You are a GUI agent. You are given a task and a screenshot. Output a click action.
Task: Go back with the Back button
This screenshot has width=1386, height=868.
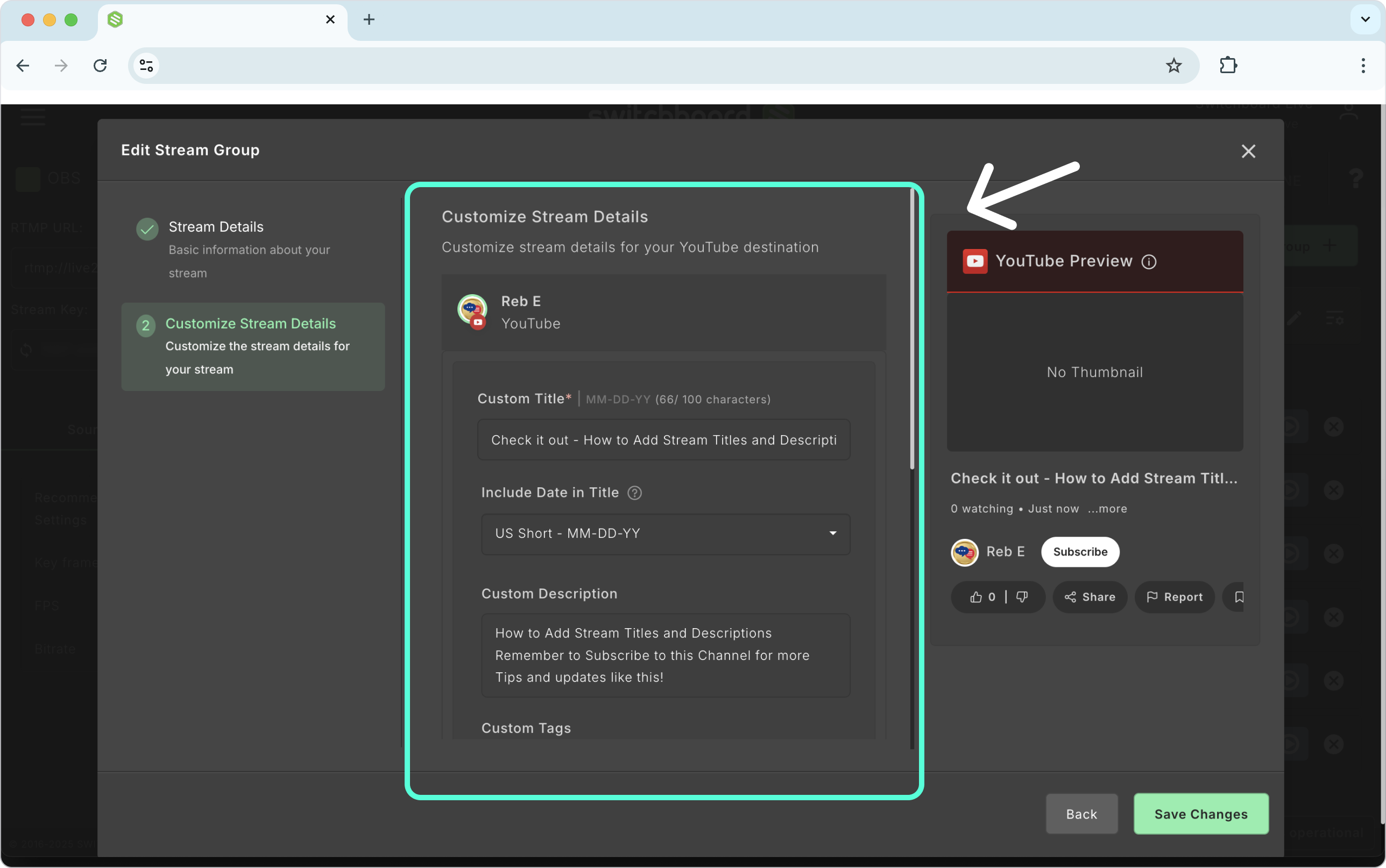point(1081,814)
